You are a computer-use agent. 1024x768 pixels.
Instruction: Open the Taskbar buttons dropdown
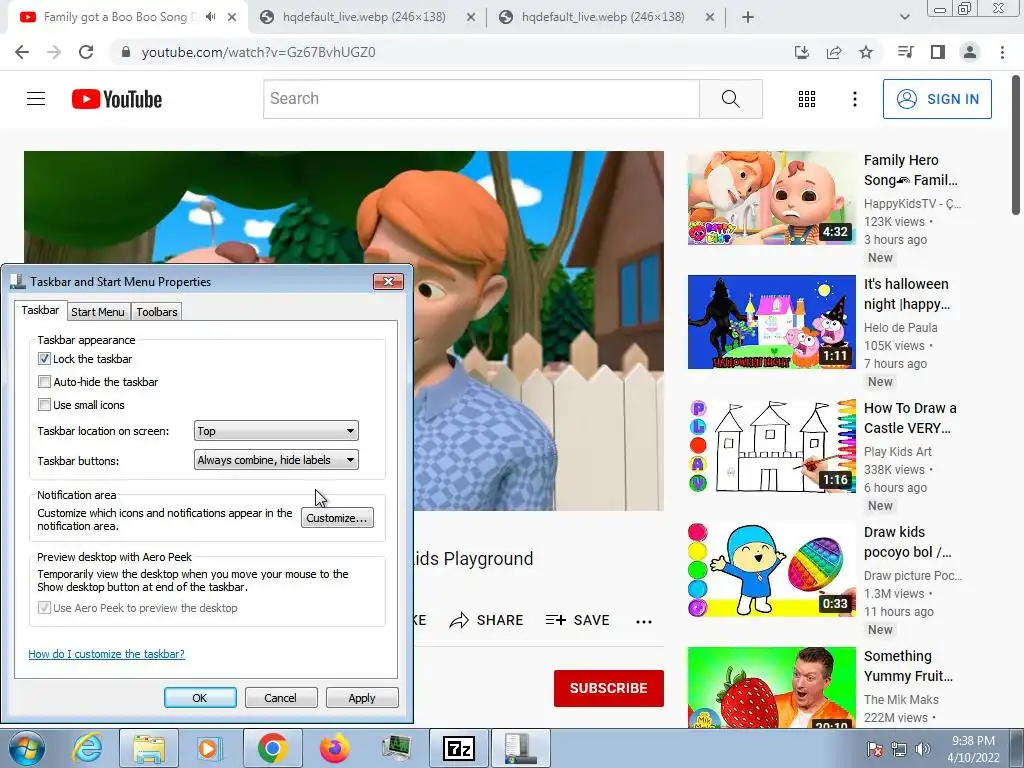coord(276,460)
